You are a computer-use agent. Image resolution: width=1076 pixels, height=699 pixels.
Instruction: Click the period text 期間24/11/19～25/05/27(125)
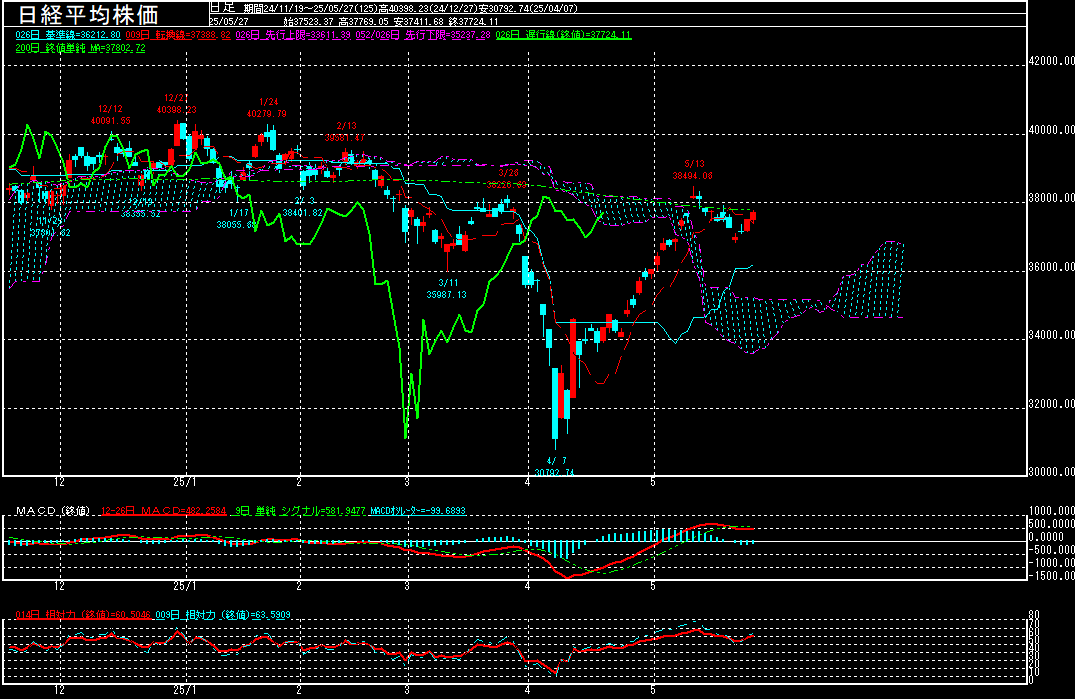(x=311, y=9)
